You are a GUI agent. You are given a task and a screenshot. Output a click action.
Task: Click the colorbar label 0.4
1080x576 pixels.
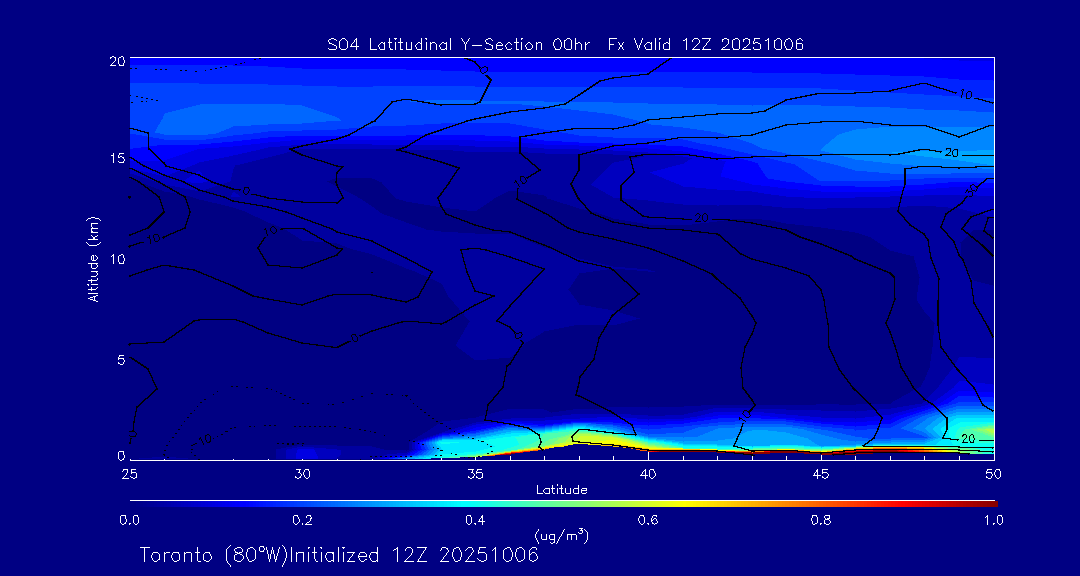(x=475, y=520)
